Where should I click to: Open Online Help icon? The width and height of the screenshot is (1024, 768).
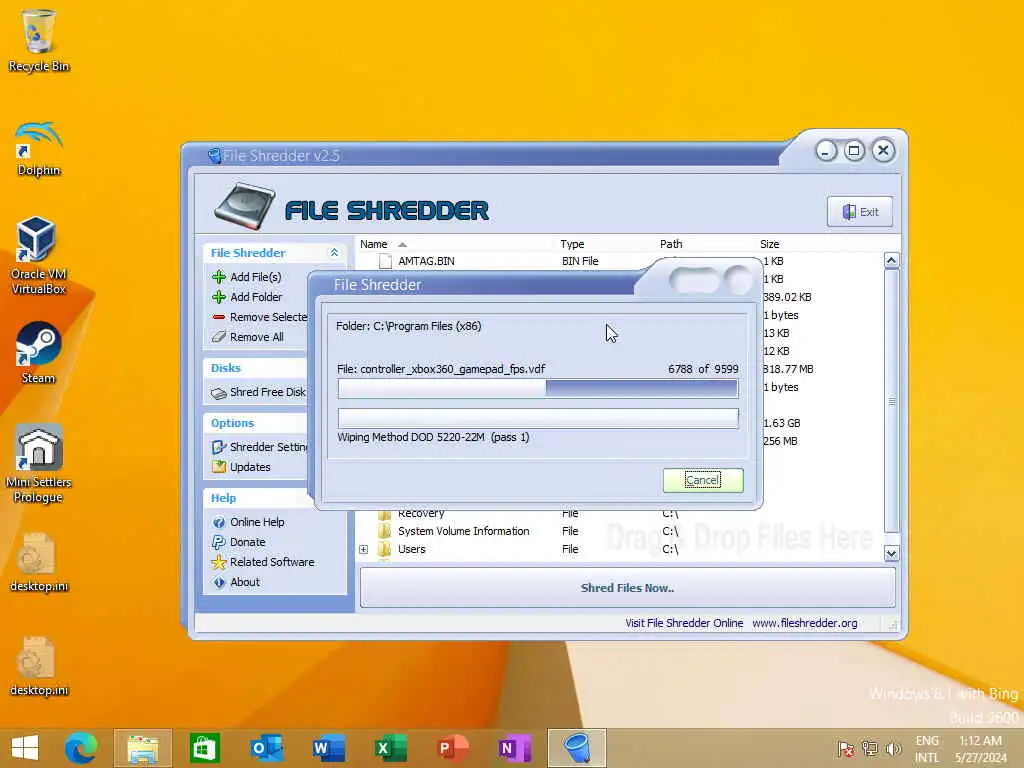(x=219, y=522)
